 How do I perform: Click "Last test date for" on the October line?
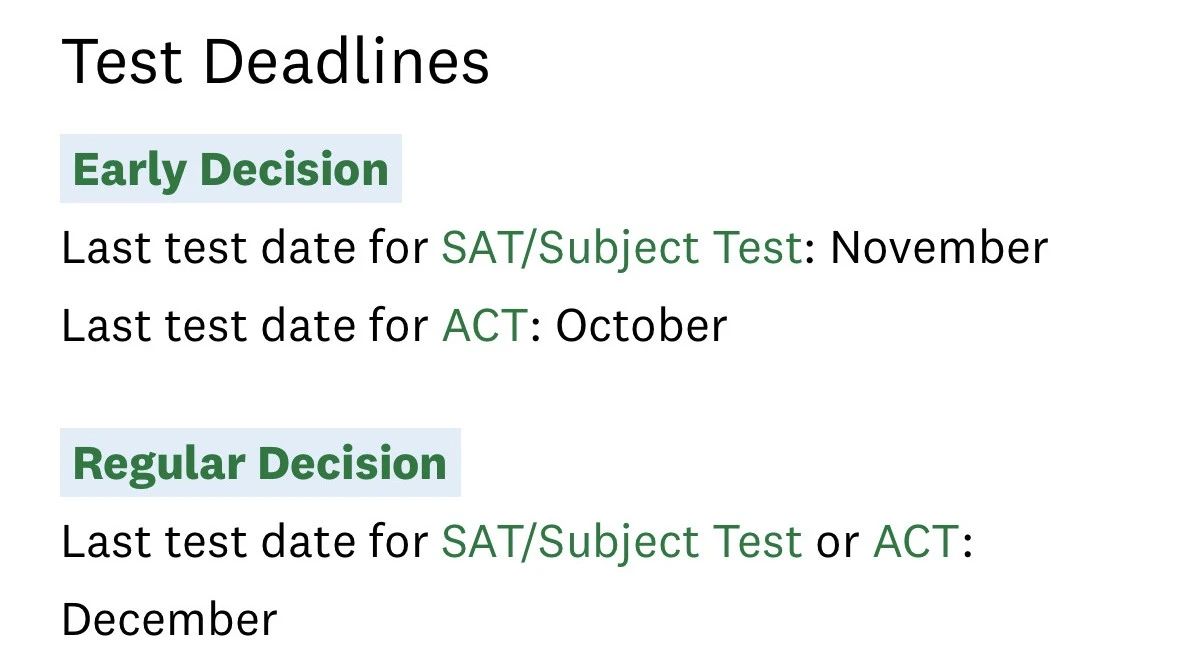coord(245,326)
